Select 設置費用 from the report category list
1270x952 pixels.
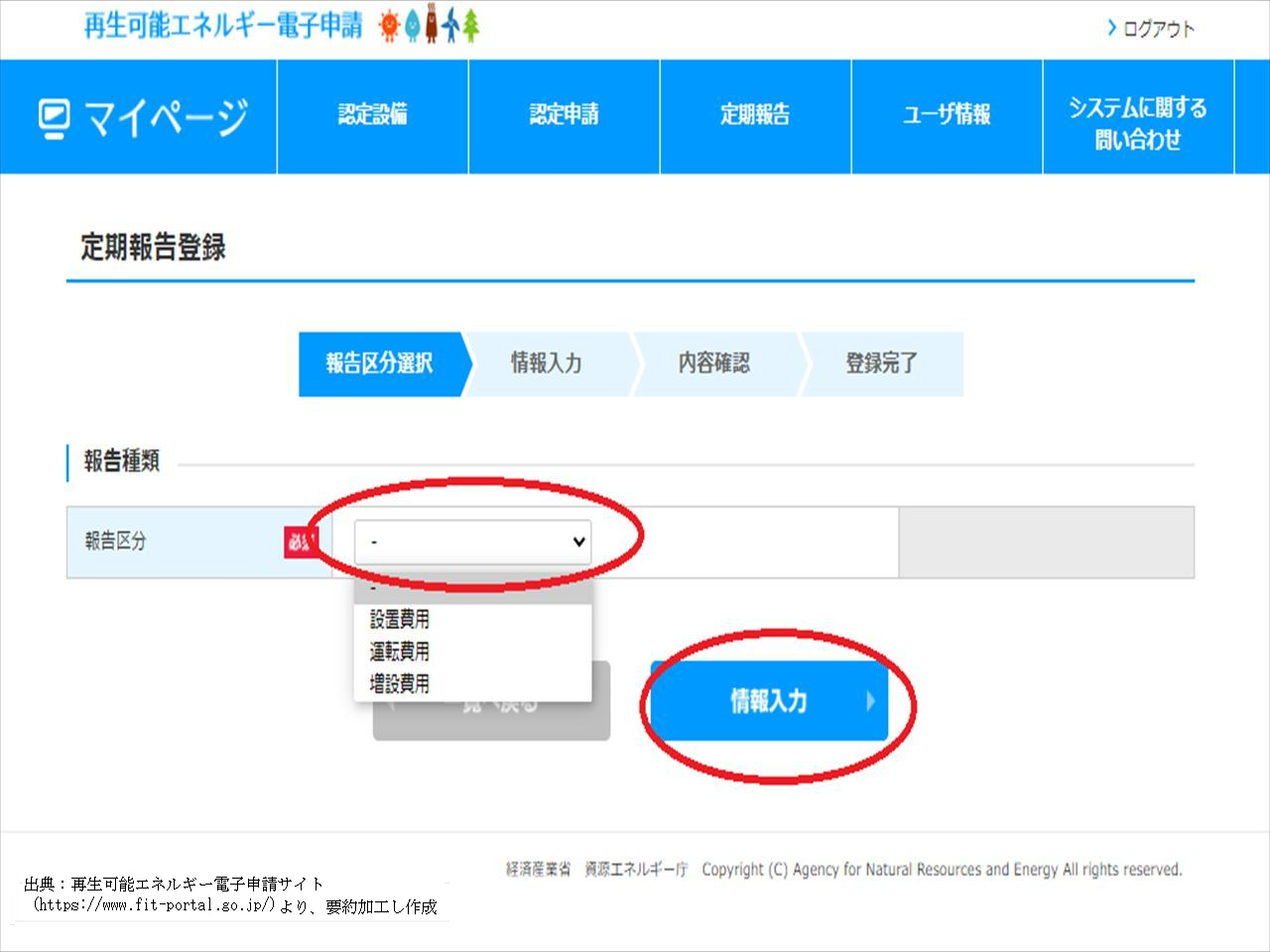402,619
